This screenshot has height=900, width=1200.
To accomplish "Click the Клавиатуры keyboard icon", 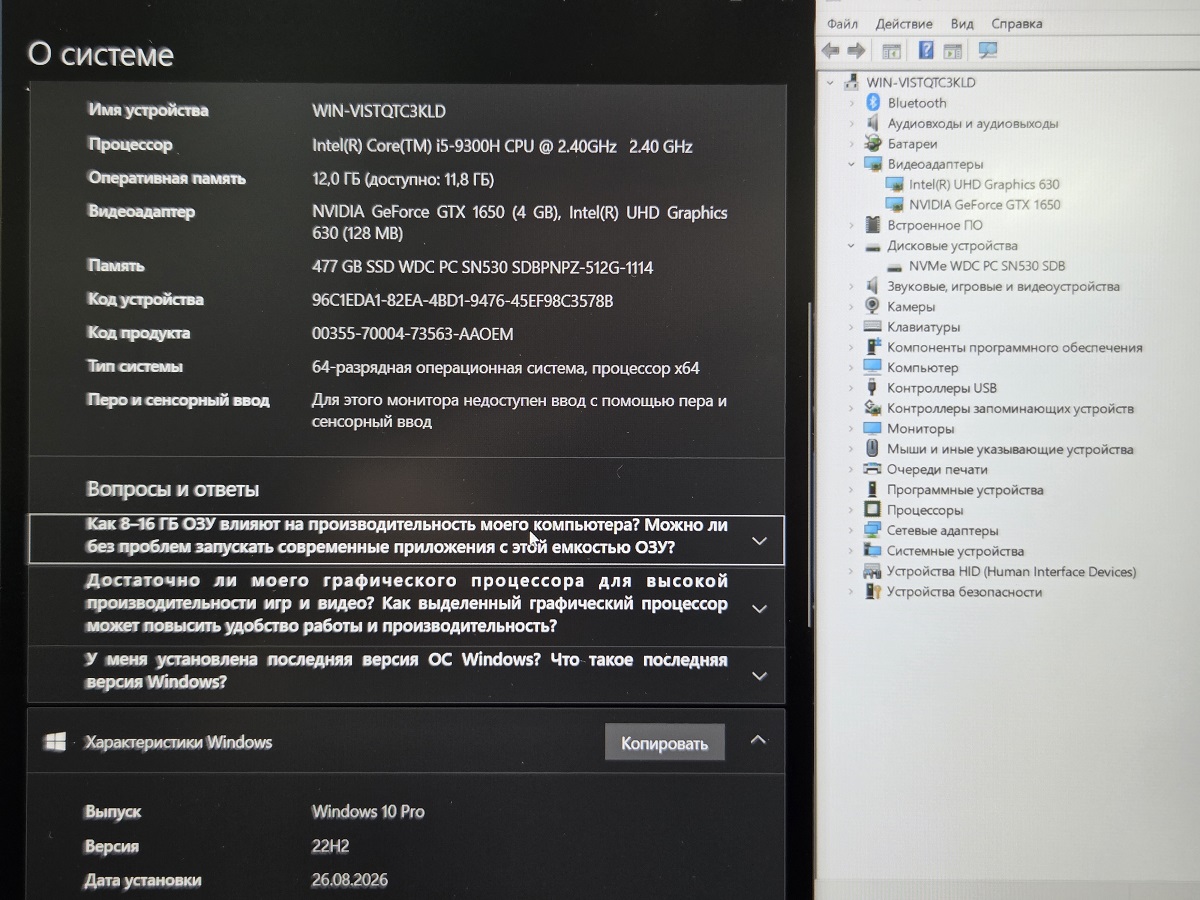I will click(x=872, y=327).
